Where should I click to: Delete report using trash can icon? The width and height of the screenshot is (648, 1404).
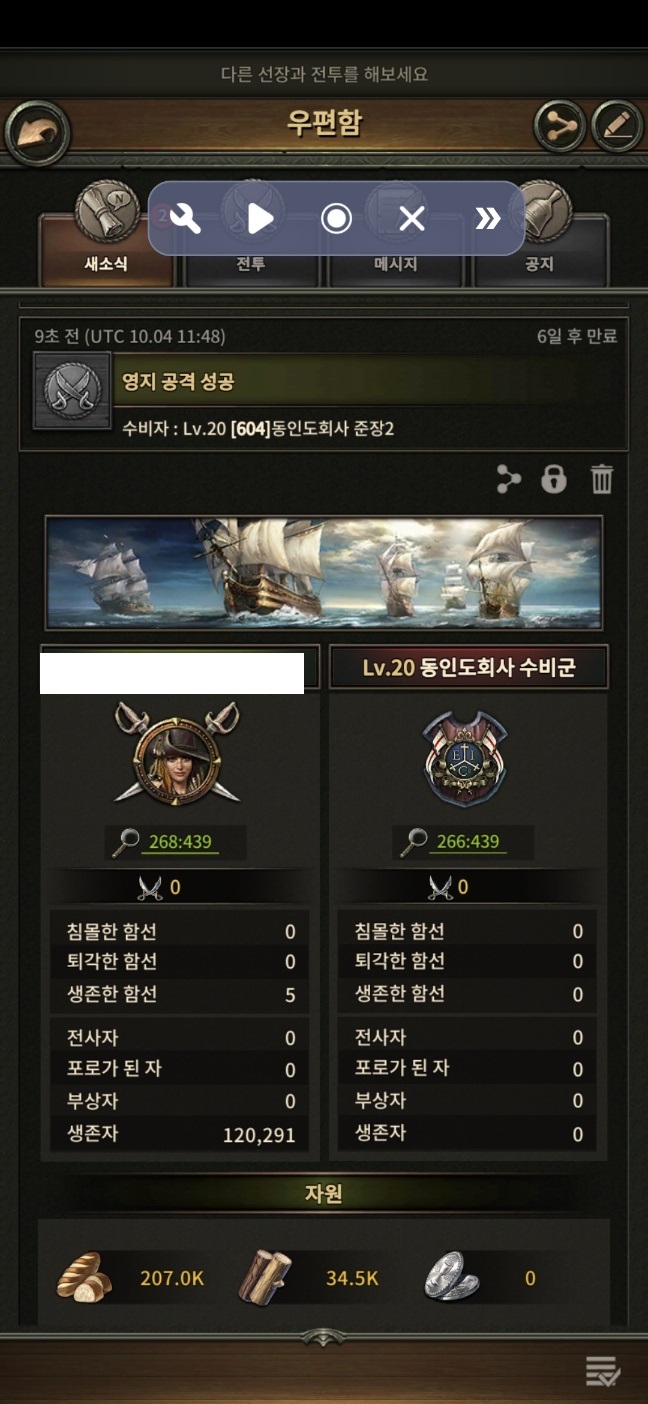coord(601,480)
